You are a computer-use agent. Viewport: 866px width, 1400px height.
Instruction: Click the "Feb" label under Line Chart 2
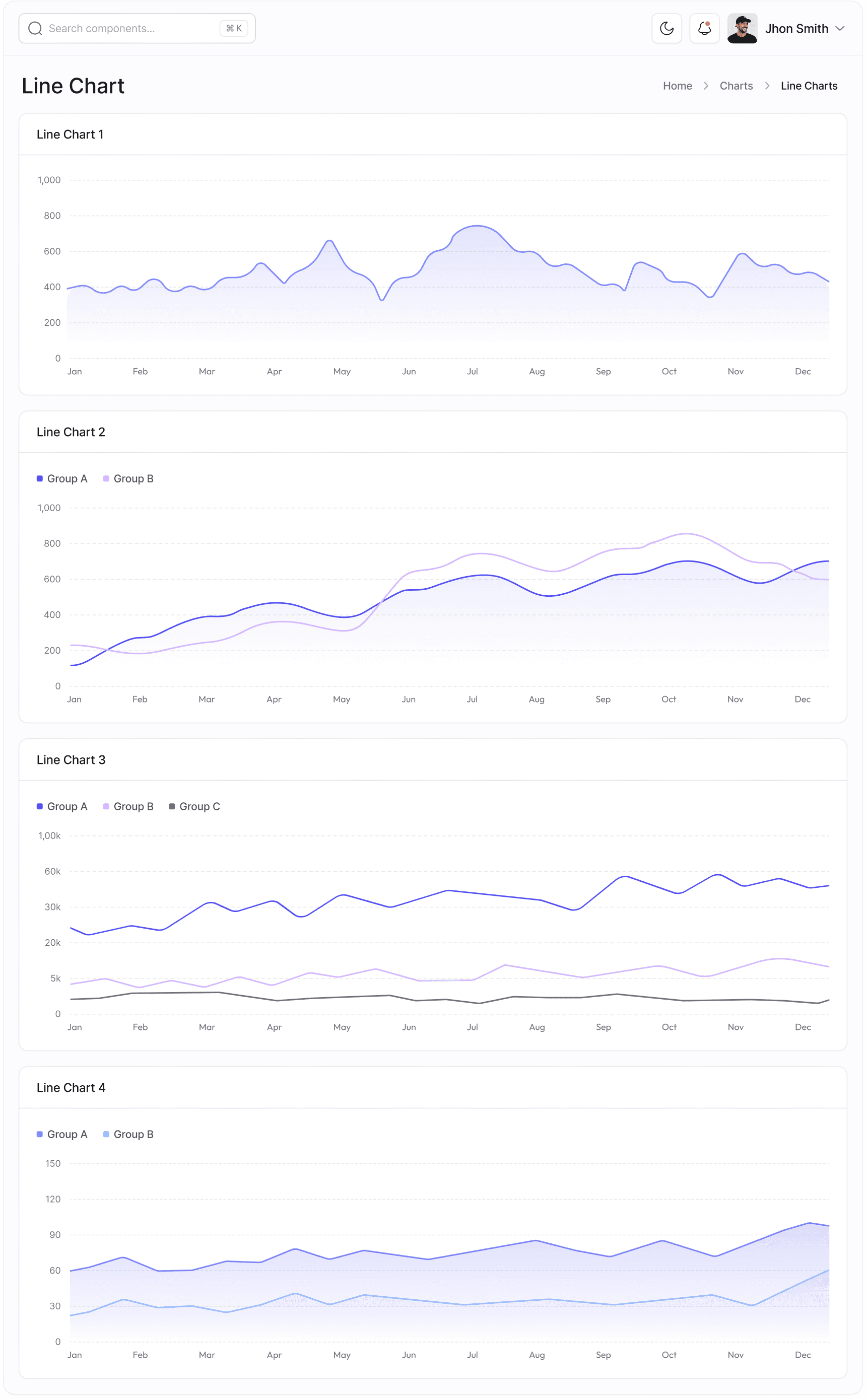(140, 699)
